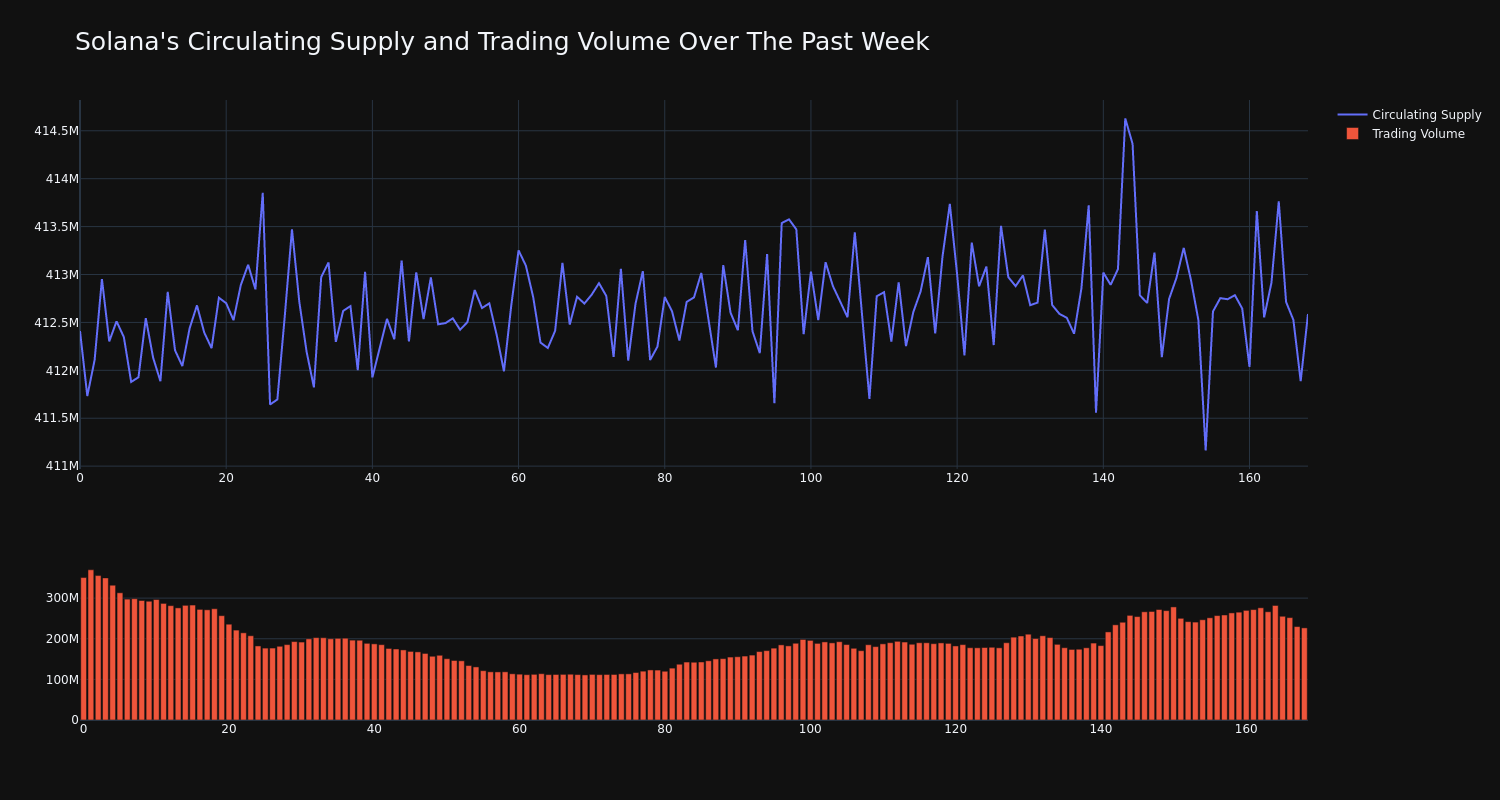Click x-axis tick 20 on supply chart
1500x800 pixels.
click(x=226, y=478)
